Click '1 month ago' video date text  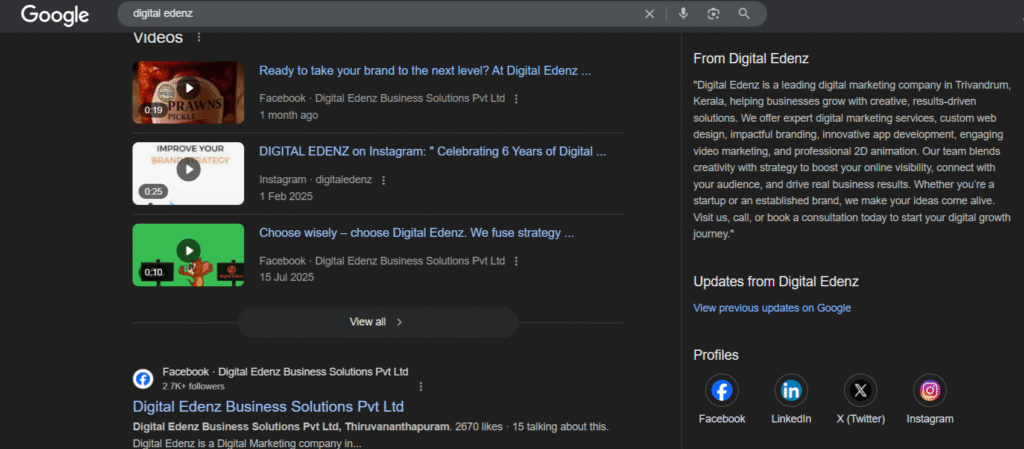[x=289, y=115]
